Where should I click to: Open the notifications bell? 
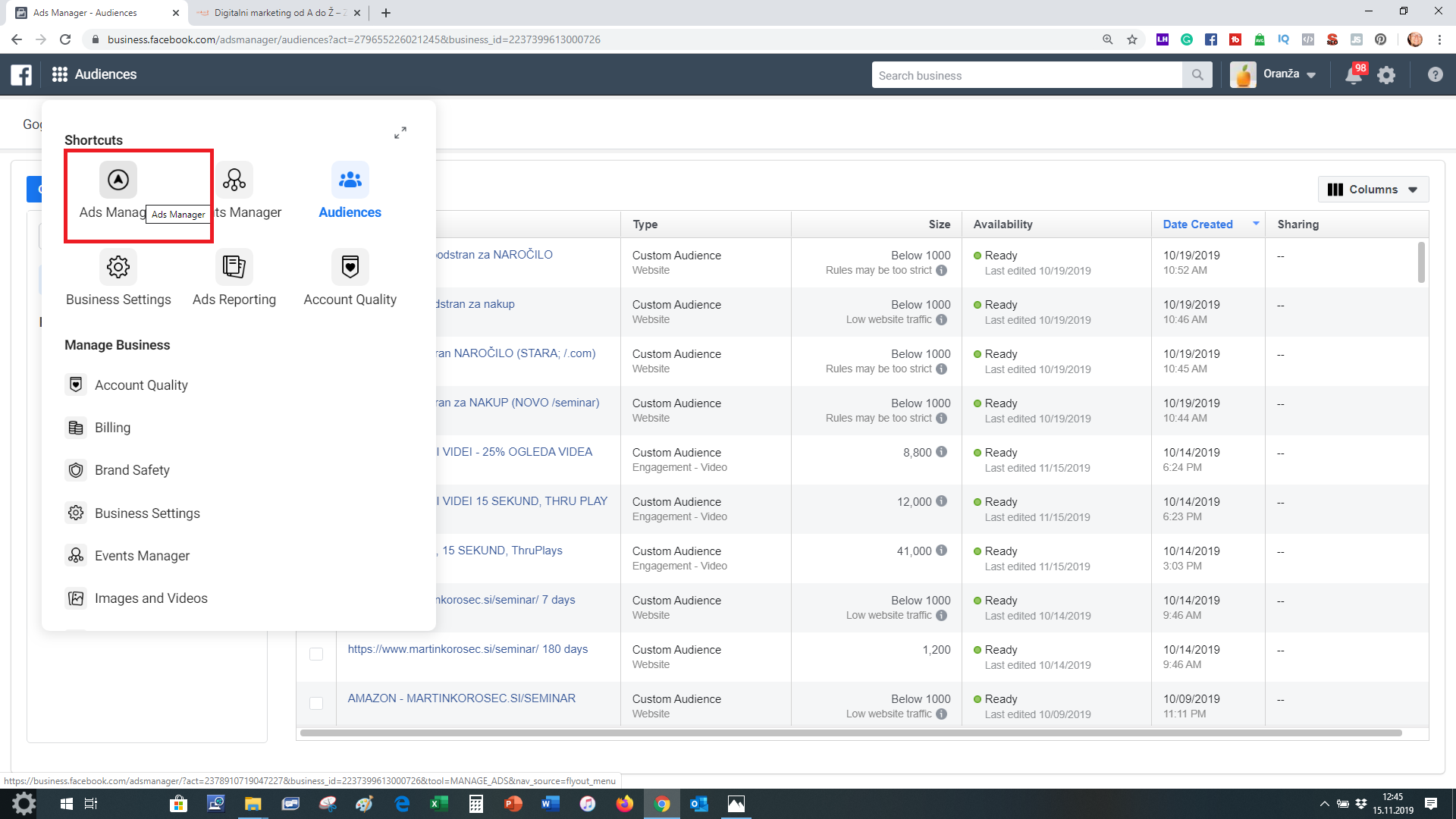1354,74
